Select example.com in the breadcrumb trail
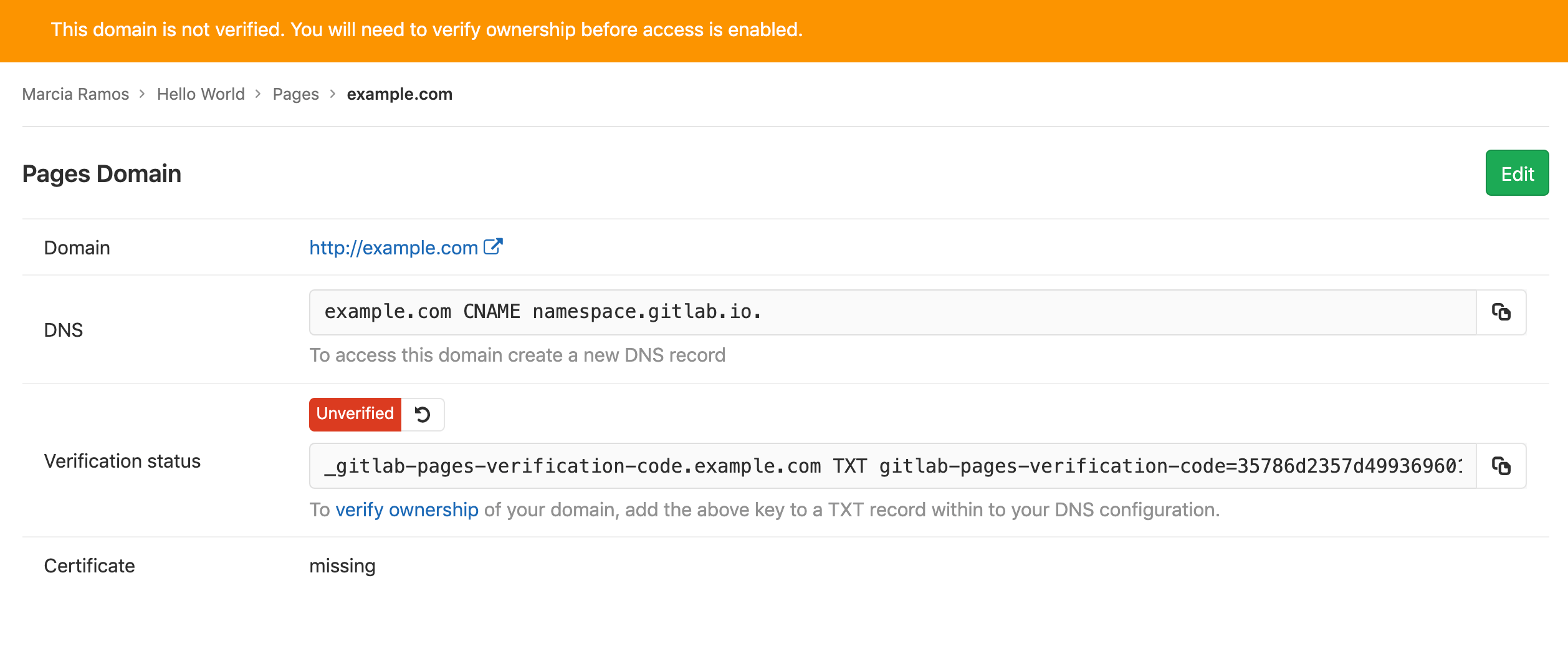This screenshot has height=646, width=1568. (x=399, y=94)
